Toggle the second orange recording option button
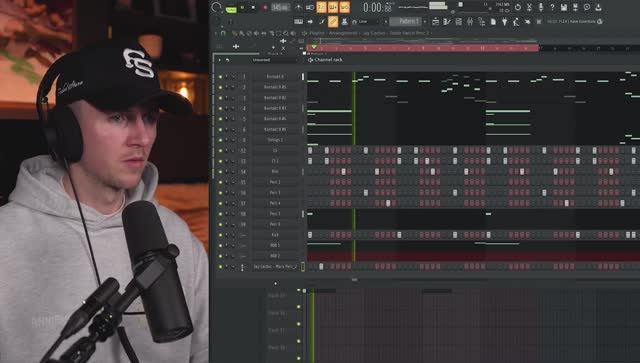This screenshot has height=363, width=640. point(333,7)
